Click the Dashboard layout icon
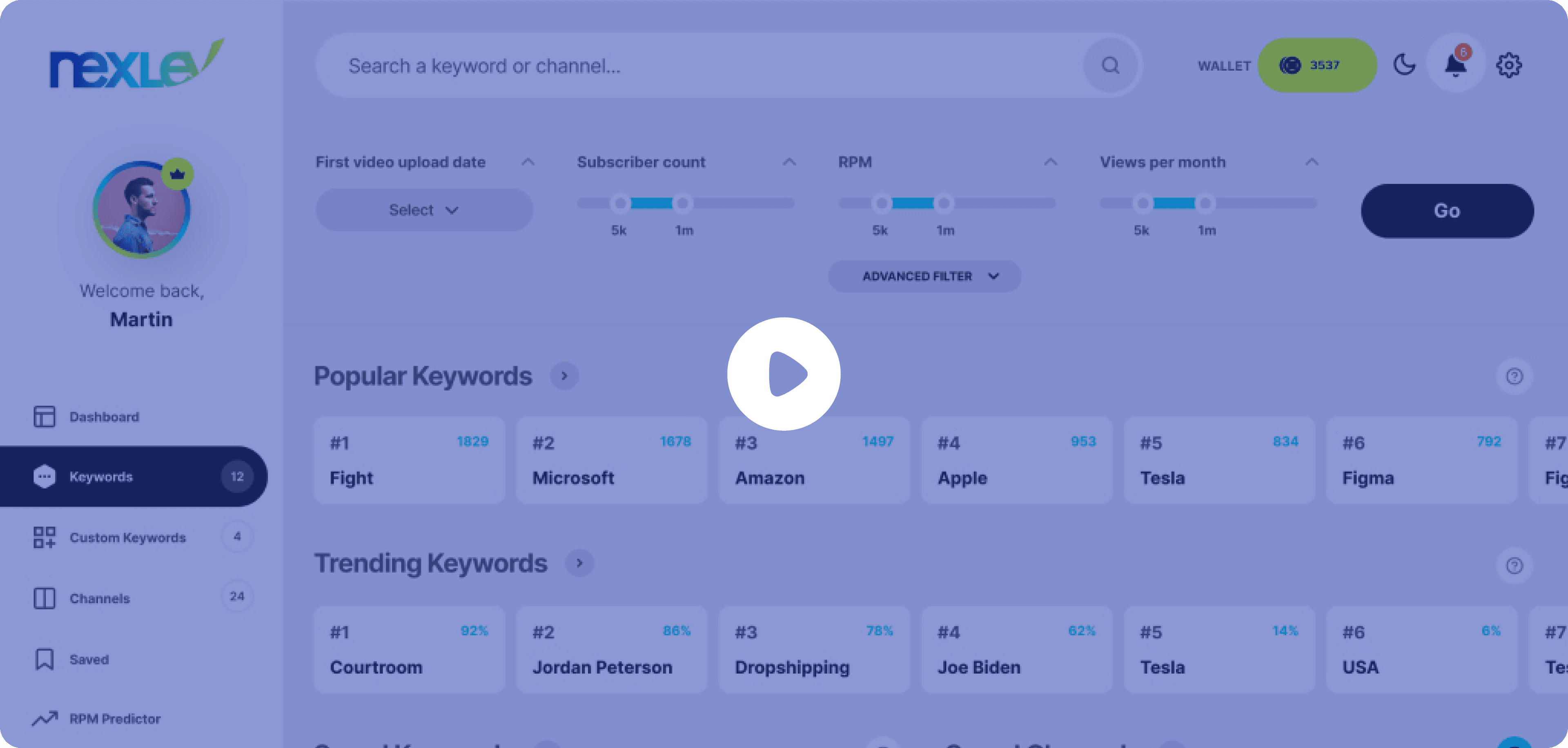Viewport: 1568px width, 748px height. tap(44, 417)
